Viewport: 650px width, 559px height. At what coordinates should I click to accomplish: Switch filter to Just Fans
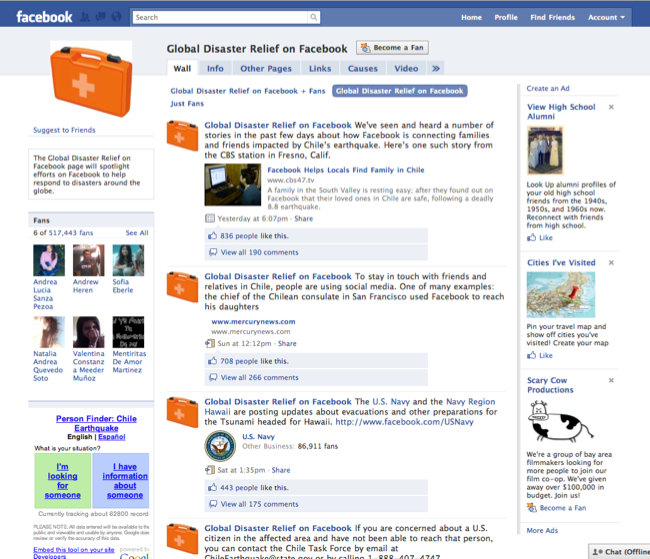tap(187, 104)
